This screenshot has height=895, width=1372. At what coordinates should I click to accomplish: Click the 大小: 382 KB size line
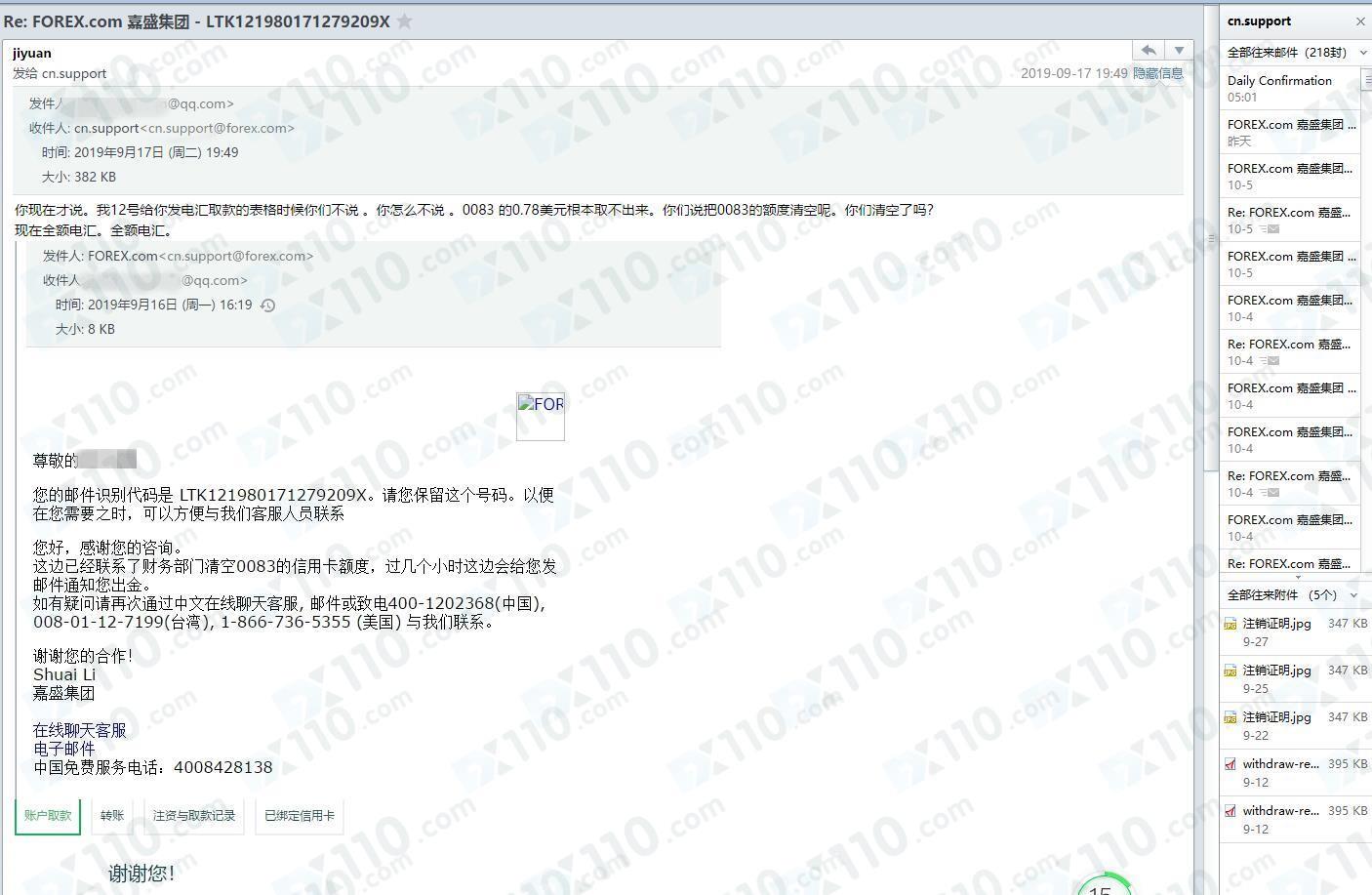click(x=78, y=177)
